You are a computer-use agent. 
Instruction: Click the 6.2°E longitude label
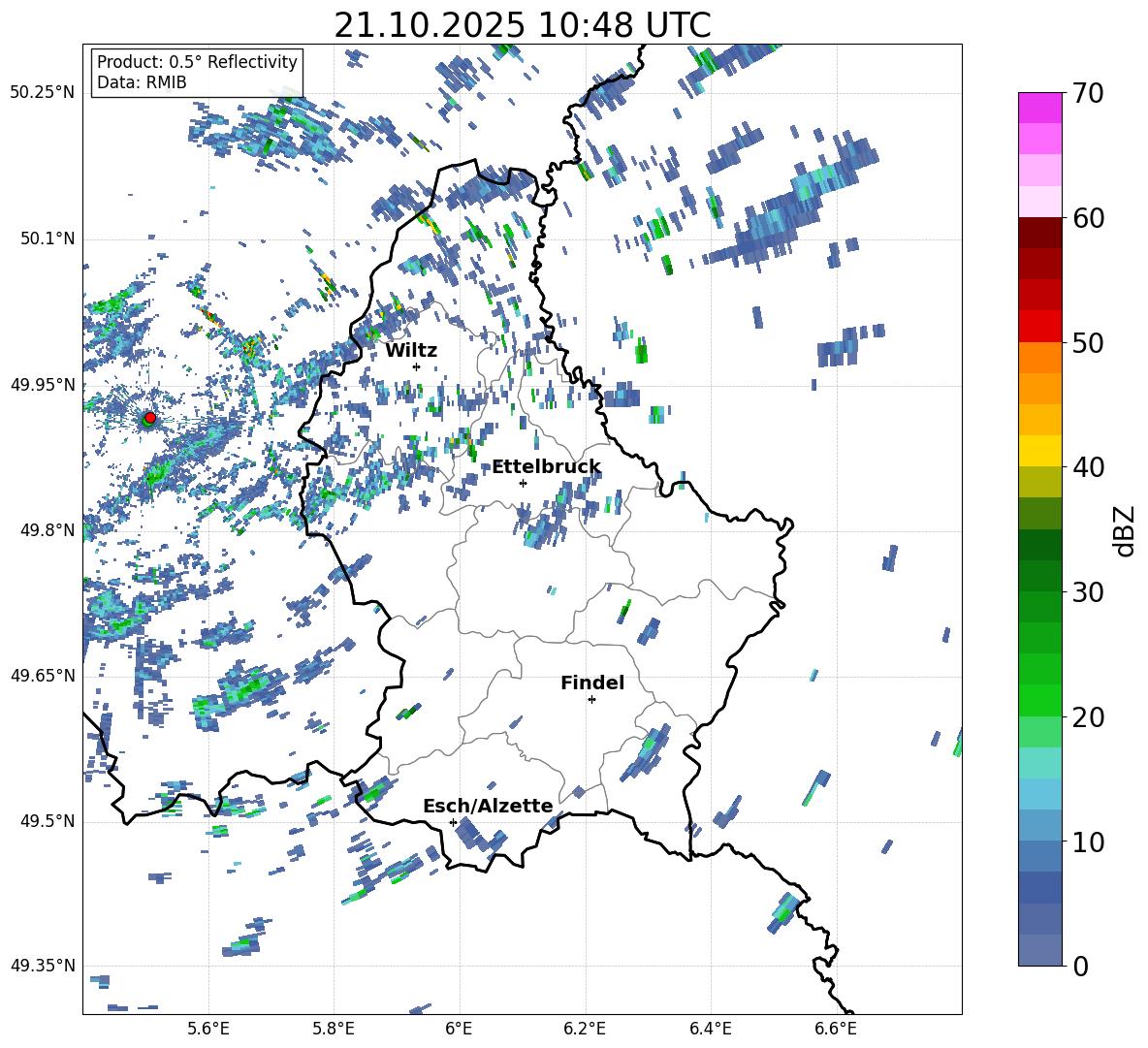pos(585,1029)
